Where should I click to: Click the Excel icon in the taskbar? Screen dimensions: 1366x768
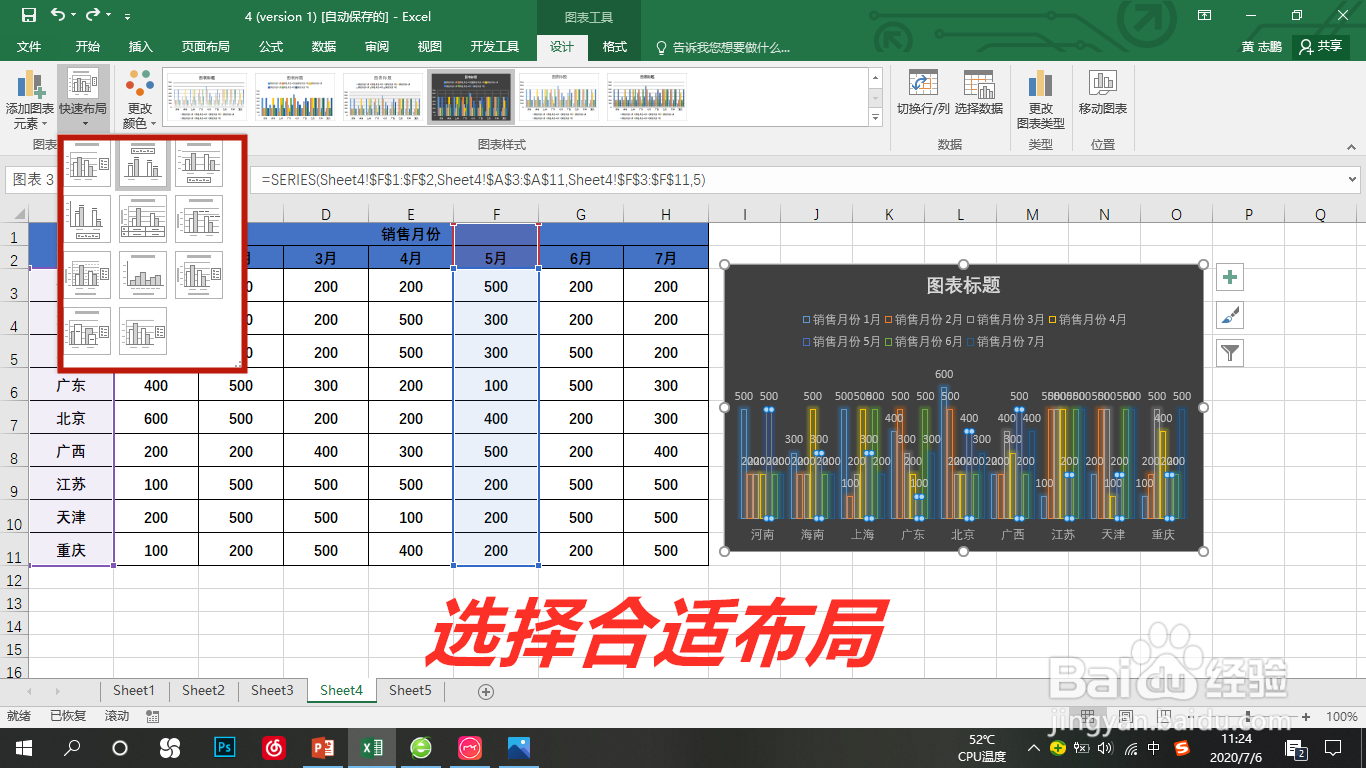(372, 747)
